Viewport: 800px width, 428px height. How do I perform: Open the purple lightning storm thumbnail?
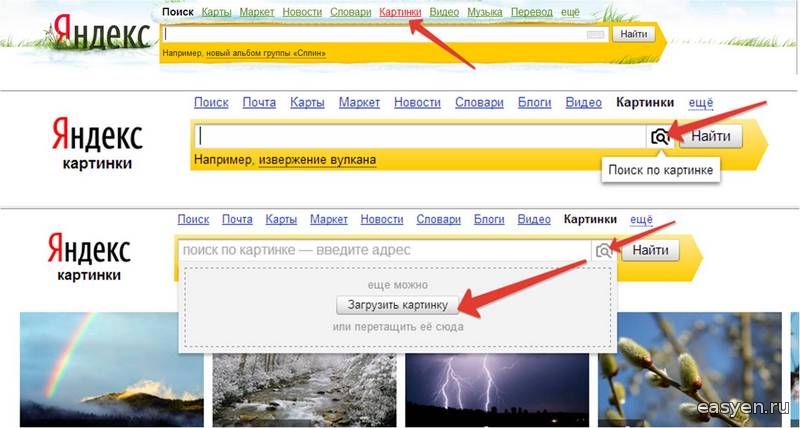[x=497, y=390]
